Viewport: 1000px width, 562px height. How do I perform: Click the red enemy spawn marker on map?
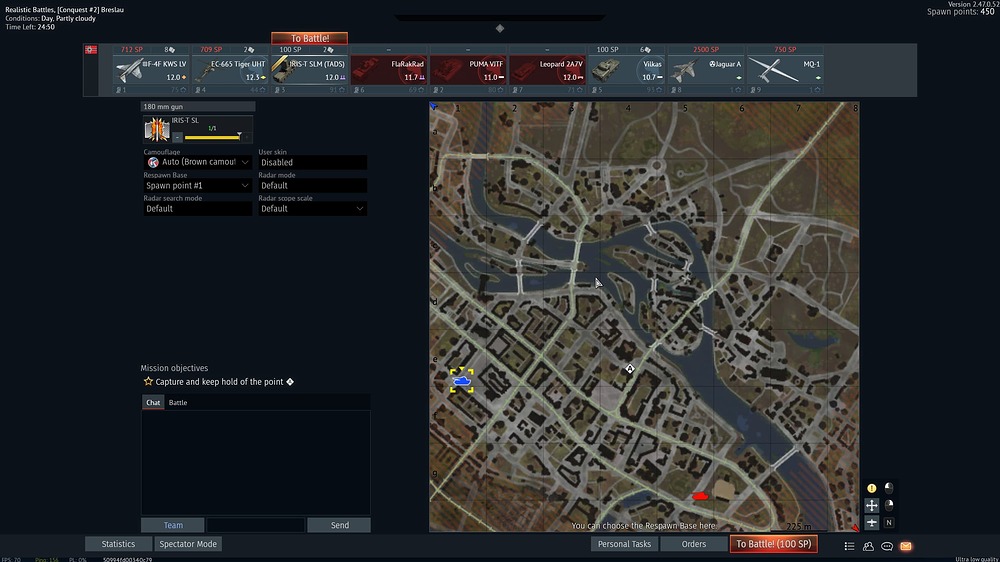pyautogui.click(x=700, y=496)
